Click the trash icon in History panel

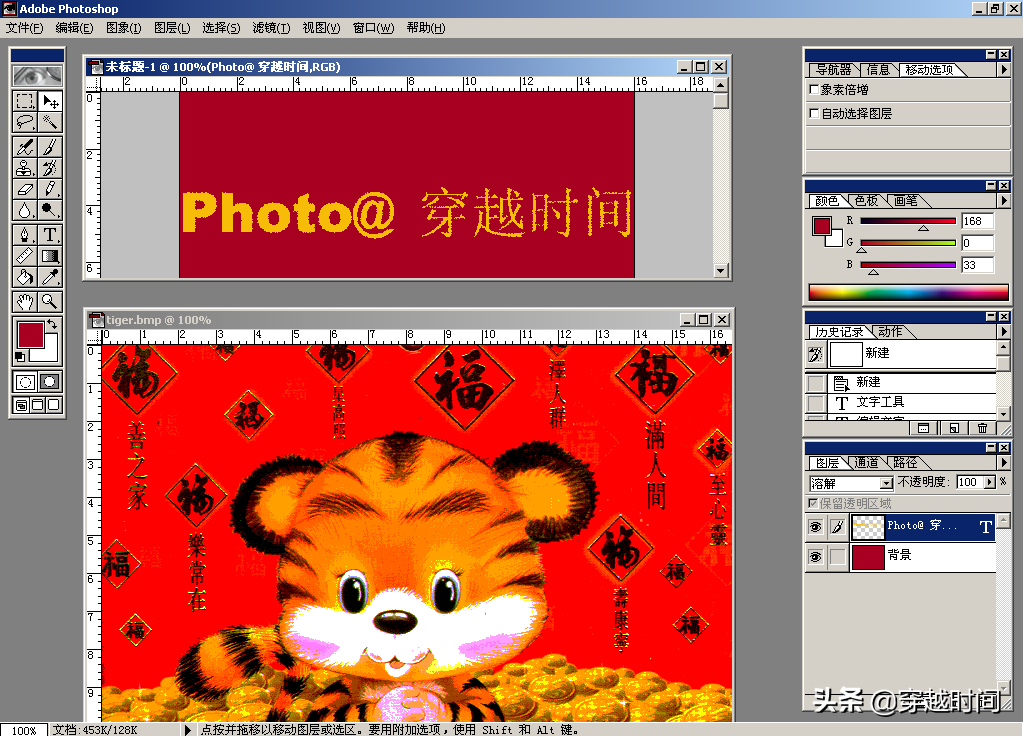pos(982,427)
